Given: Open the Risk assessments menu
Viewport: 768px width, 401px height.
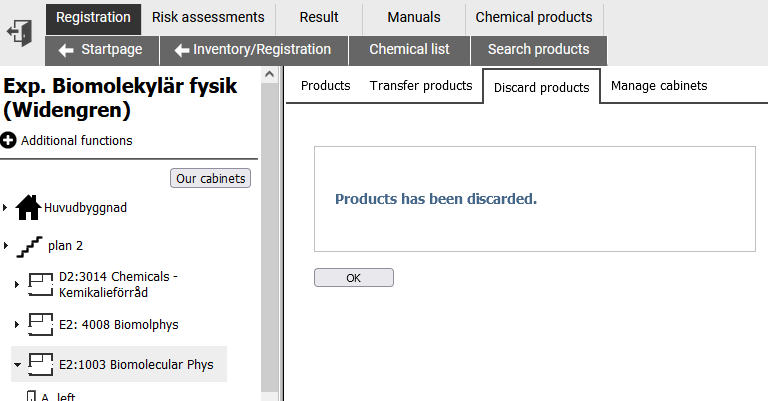Looking at the screenshot, I should click(208, 17).
